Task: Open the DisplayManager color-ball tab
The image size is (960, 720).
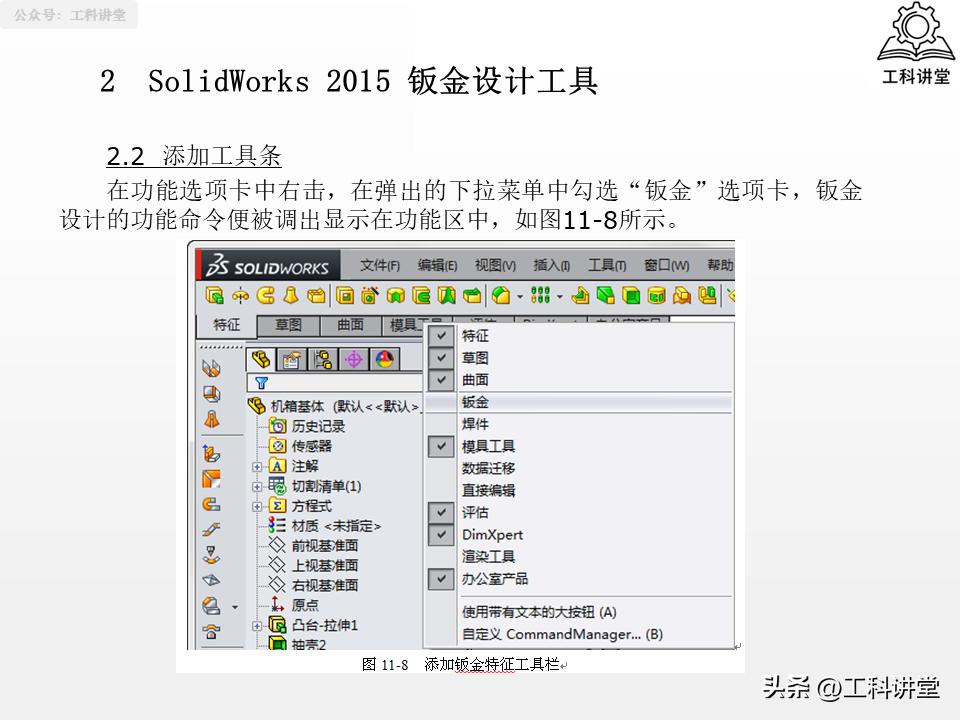Action: [384, 359]
